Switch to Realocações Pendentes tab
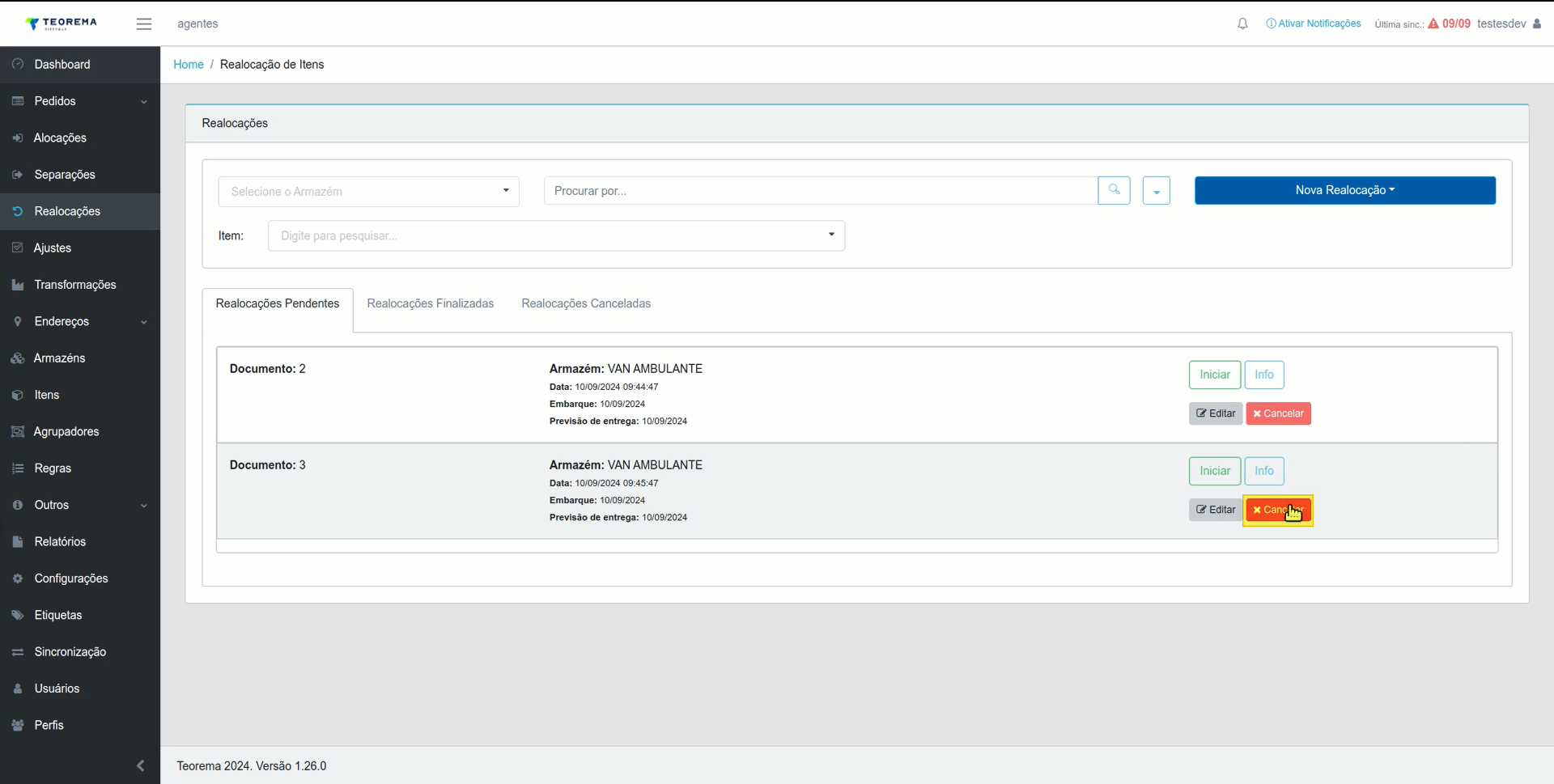Image resolution: width=1554 pixels, height=784 pixels. coord(278,303)
